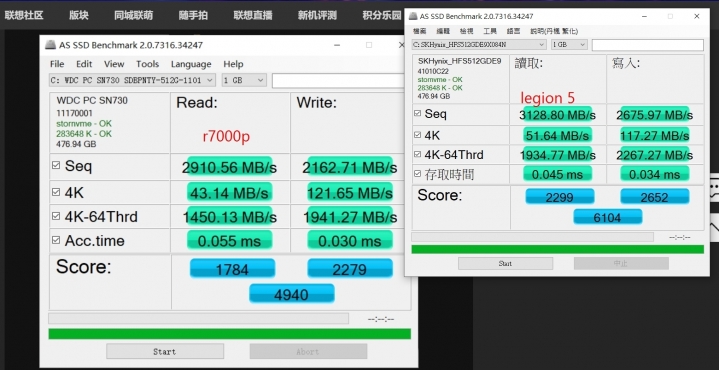The height and width of the screenshot is (370, 720).
Task: Open the Edit menu
Action: (x=84, y=64)
